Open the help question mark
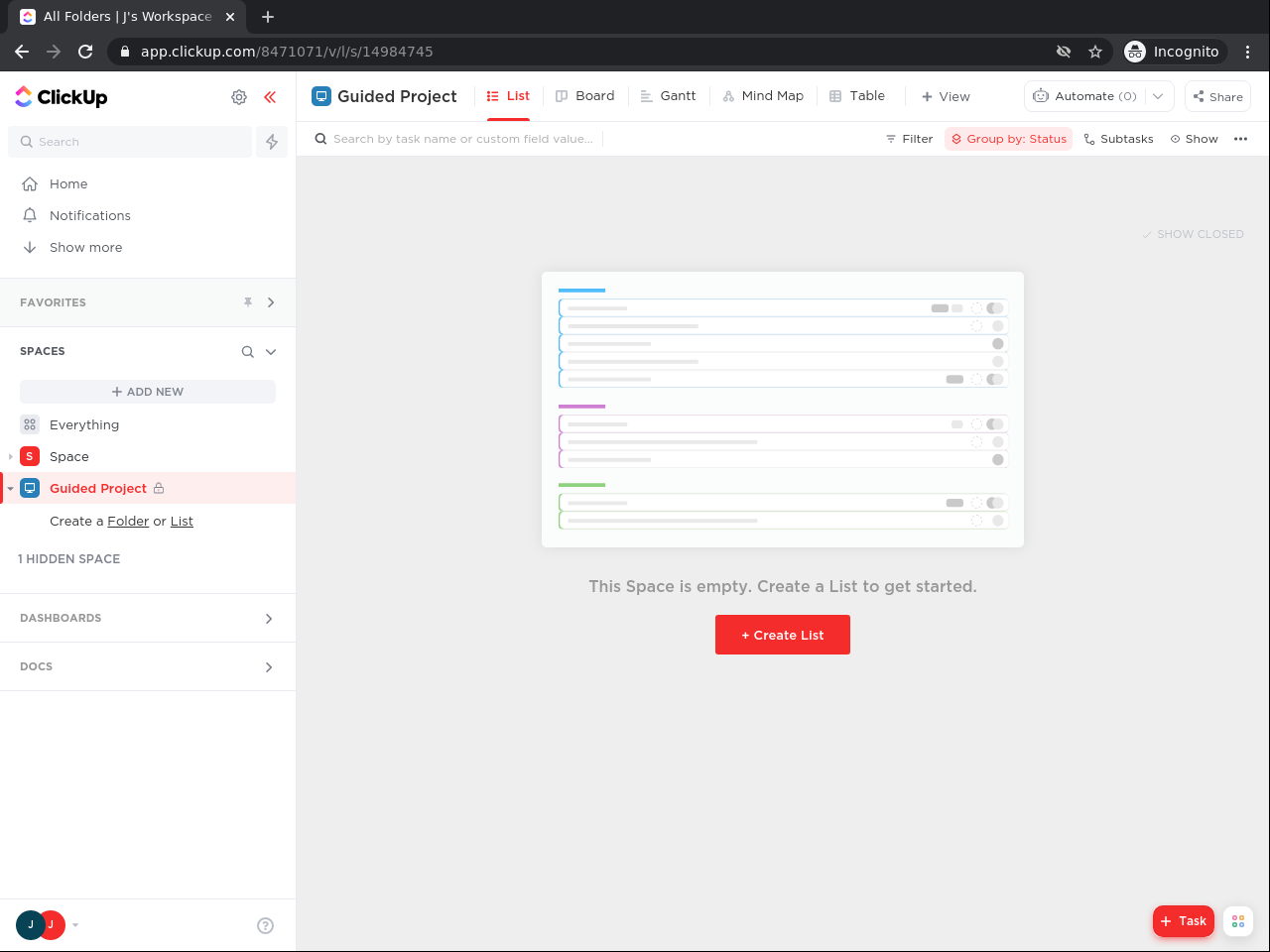Screen dimensions: 1270x952 (265, 925)
